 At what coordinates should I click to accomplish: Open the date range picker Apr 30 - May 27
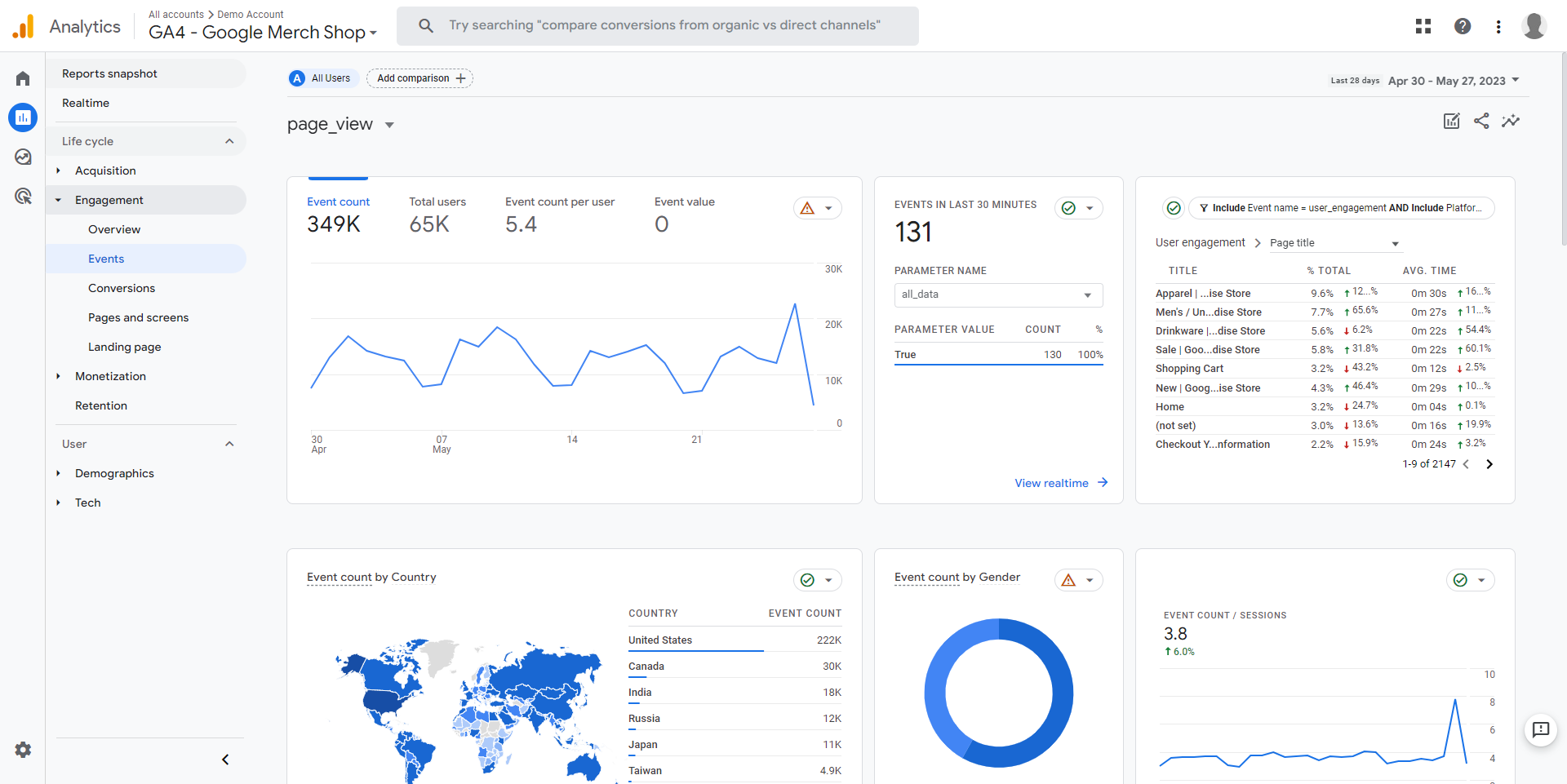click(x=1454, y=81)
